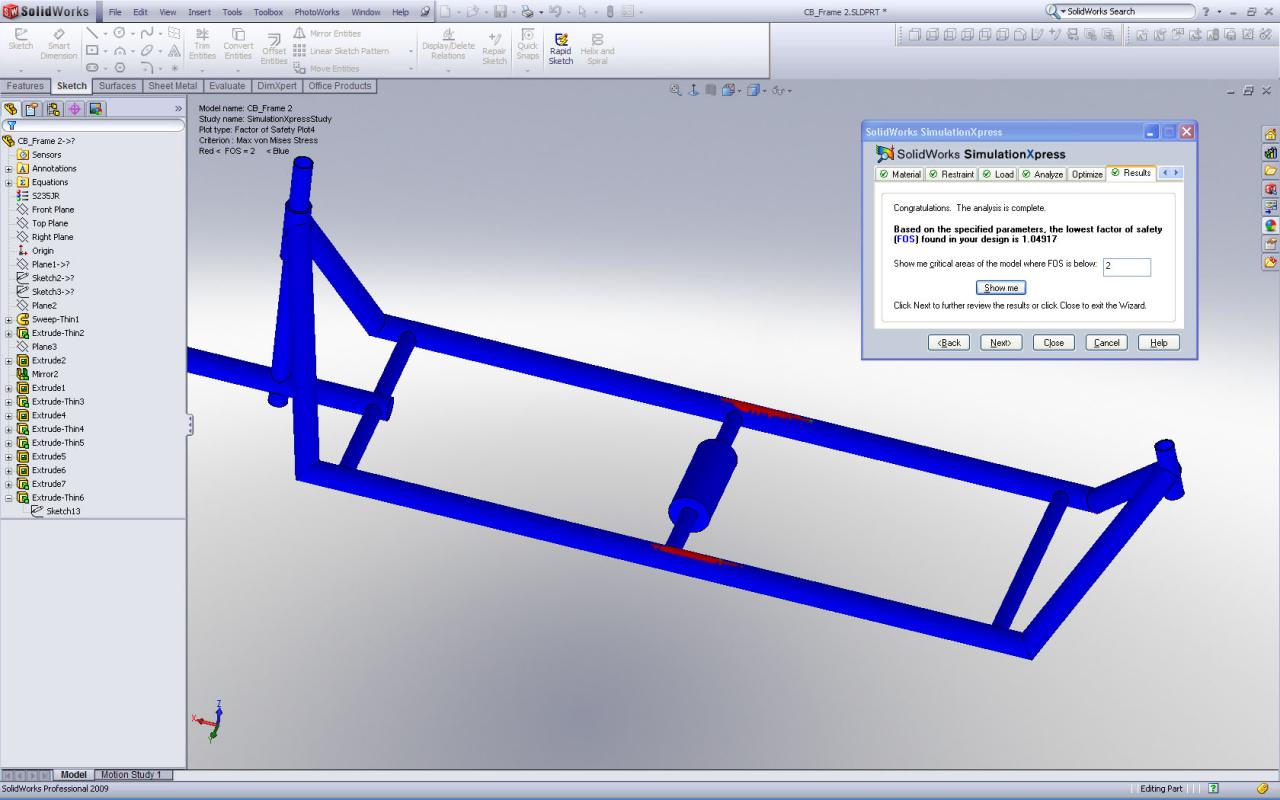
Task: Click the Quick Snaps icon
Action: click(x=528, y=45)
